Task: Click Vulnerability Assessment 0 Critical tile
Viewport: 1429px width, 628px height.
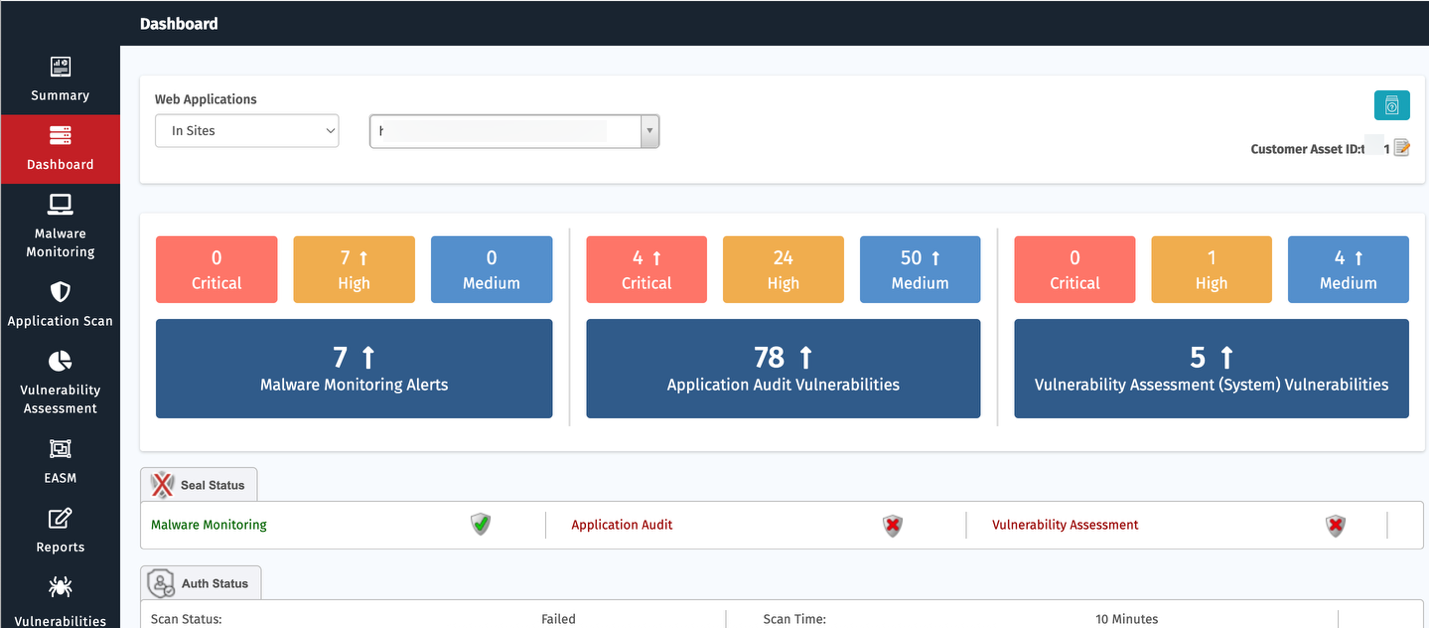Action: 1075,269
